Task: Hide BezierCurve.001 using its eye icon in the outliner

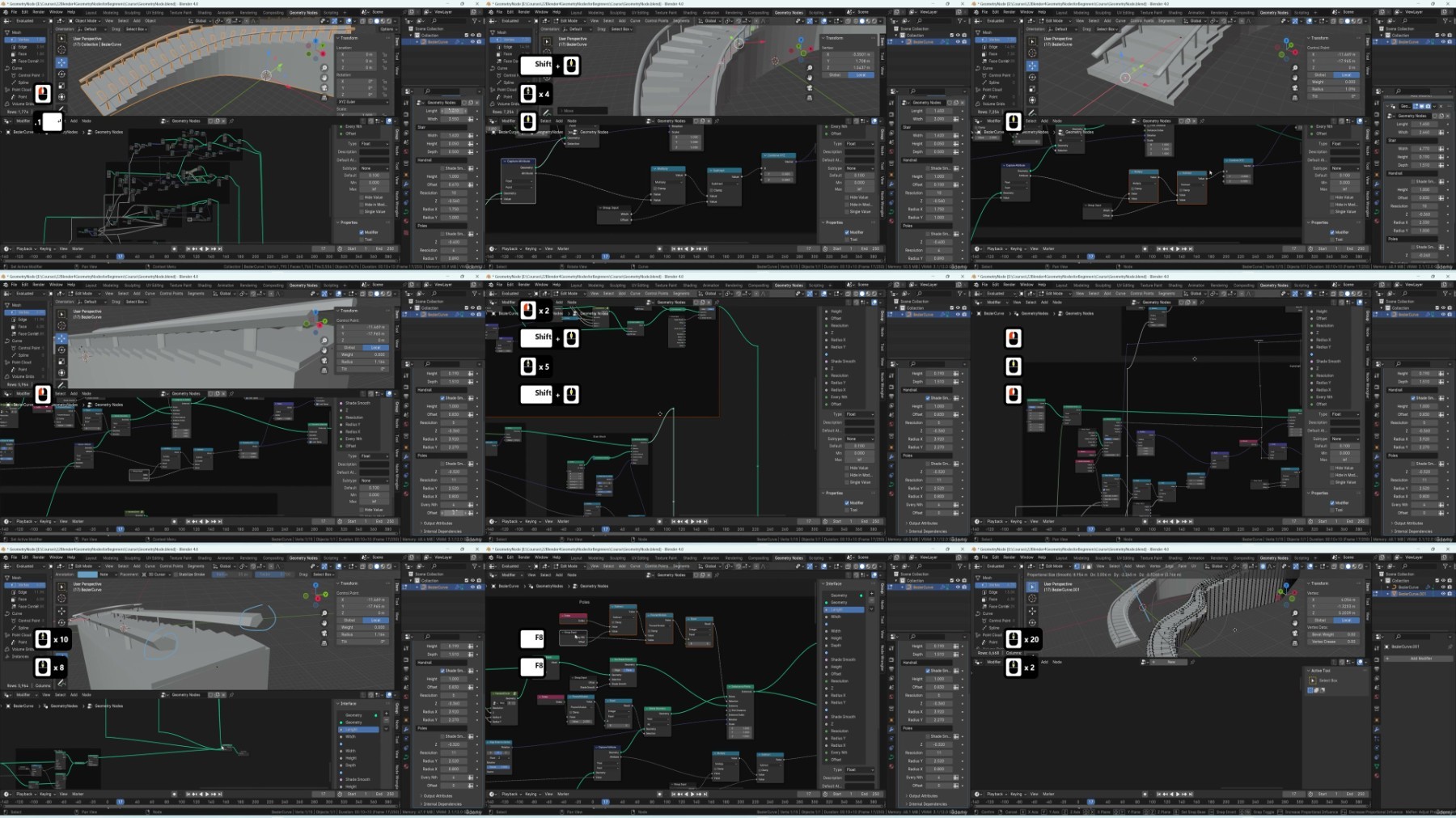Action: coord(1442,594)
